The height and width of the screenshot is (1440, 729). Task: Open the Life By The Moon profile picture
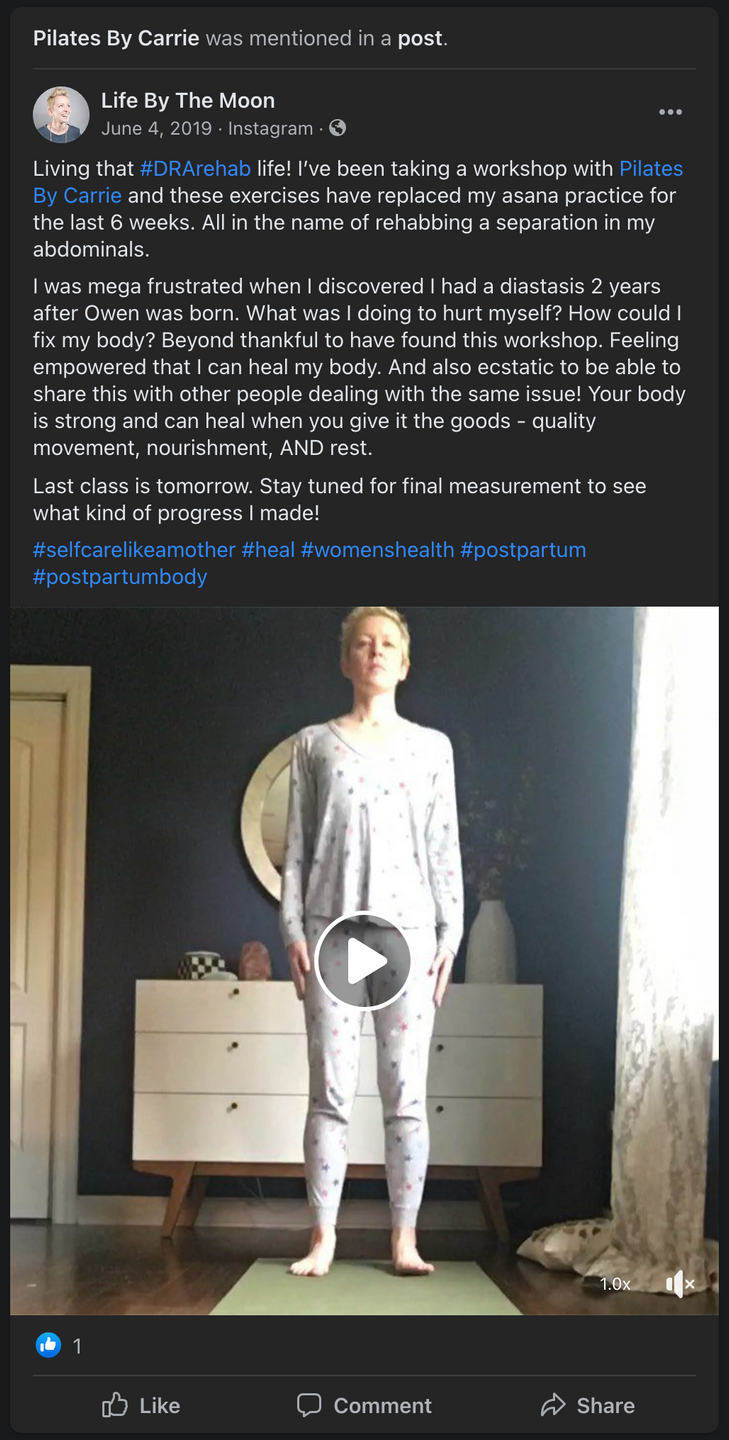coord(61,114)
